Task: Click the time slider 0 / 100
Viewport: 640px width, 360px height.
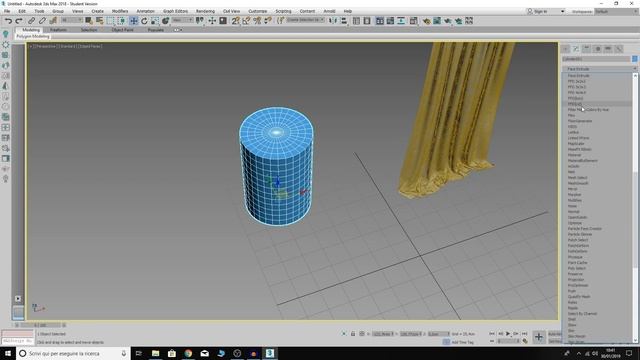Action: coord(40,325)
